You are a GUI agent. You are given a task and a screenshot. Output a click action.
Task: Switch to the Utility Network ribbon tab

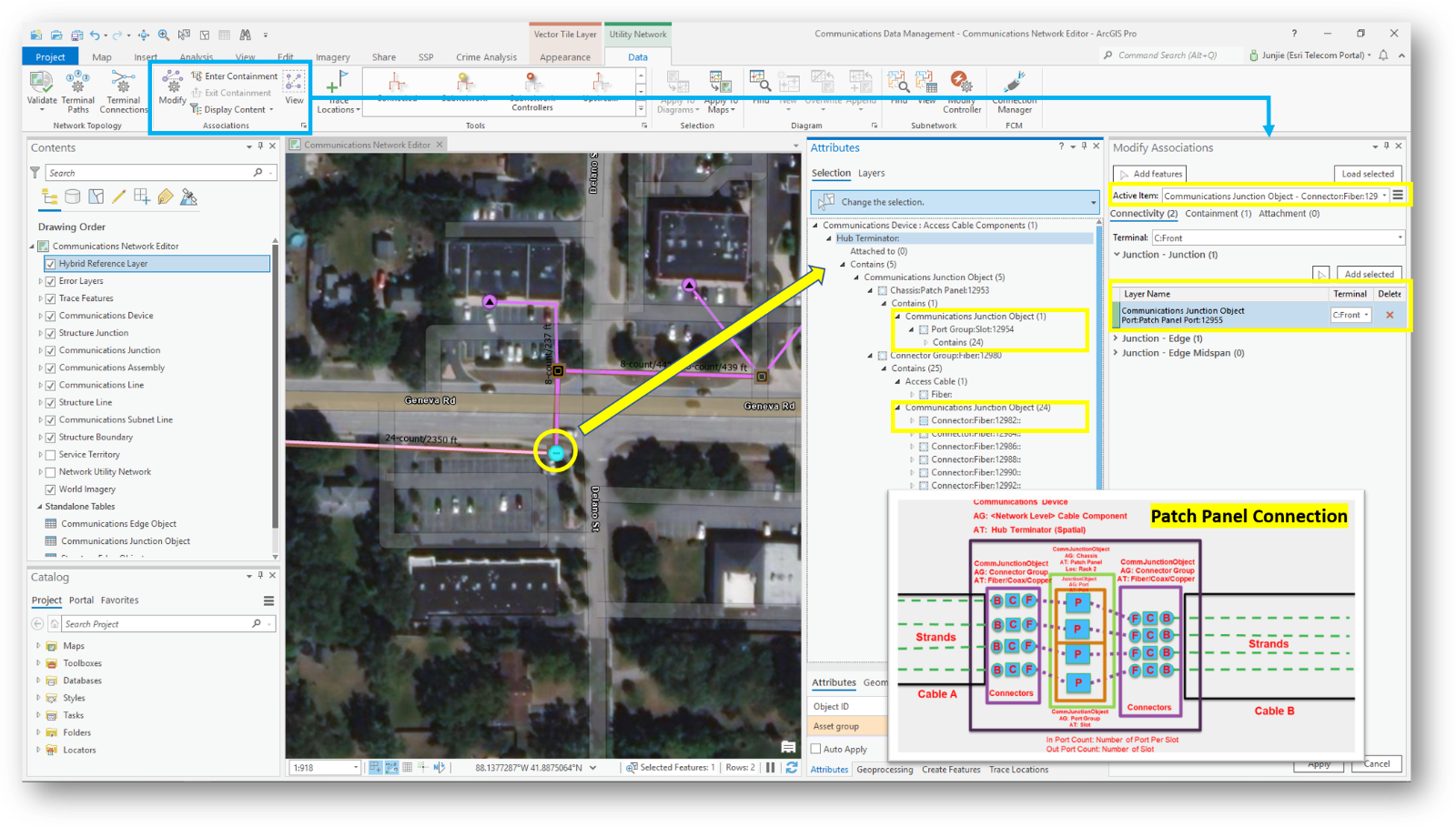639,34
